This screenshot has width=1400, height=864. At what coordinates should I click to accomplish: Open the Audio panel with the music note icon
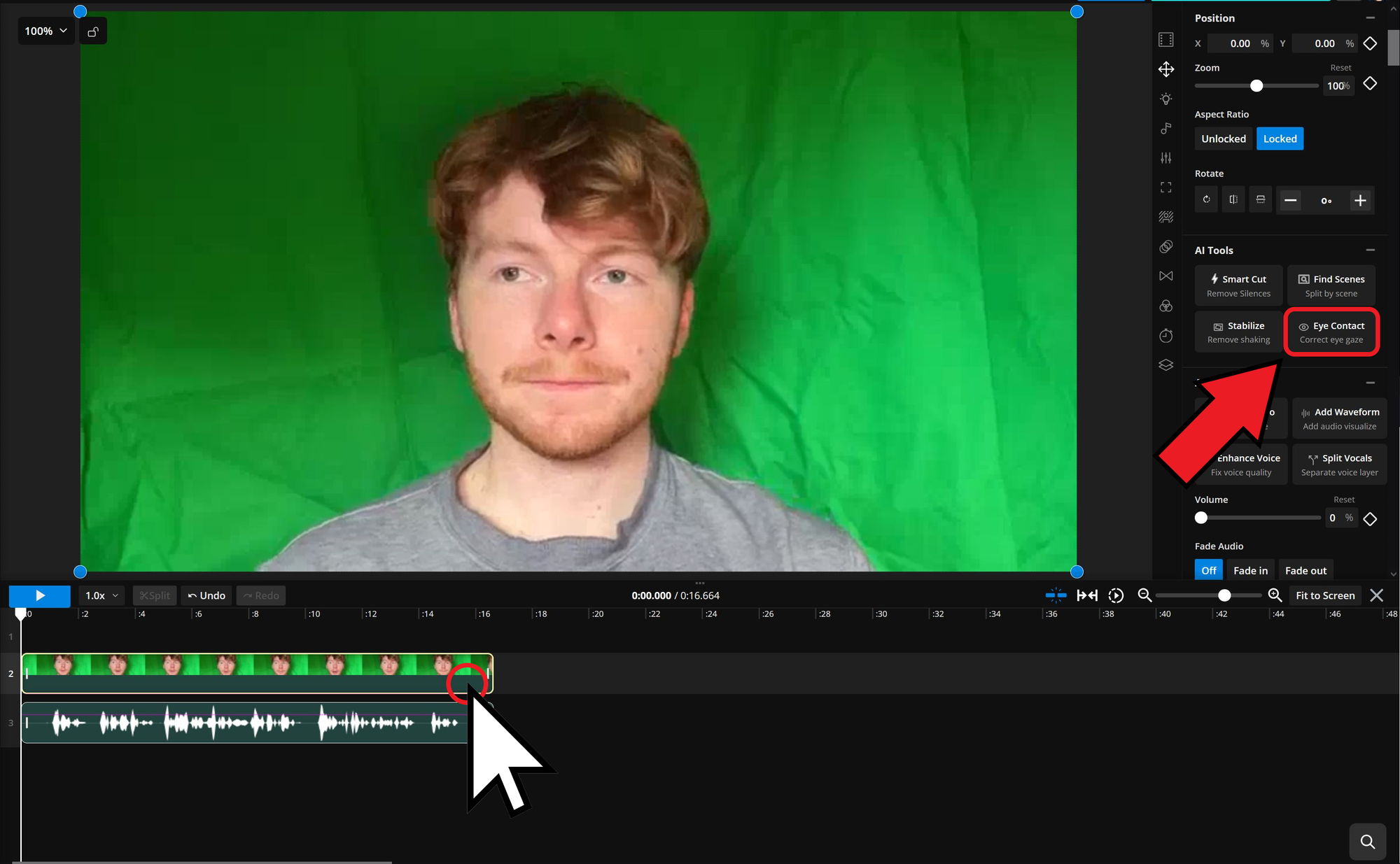coord(1166,129)
